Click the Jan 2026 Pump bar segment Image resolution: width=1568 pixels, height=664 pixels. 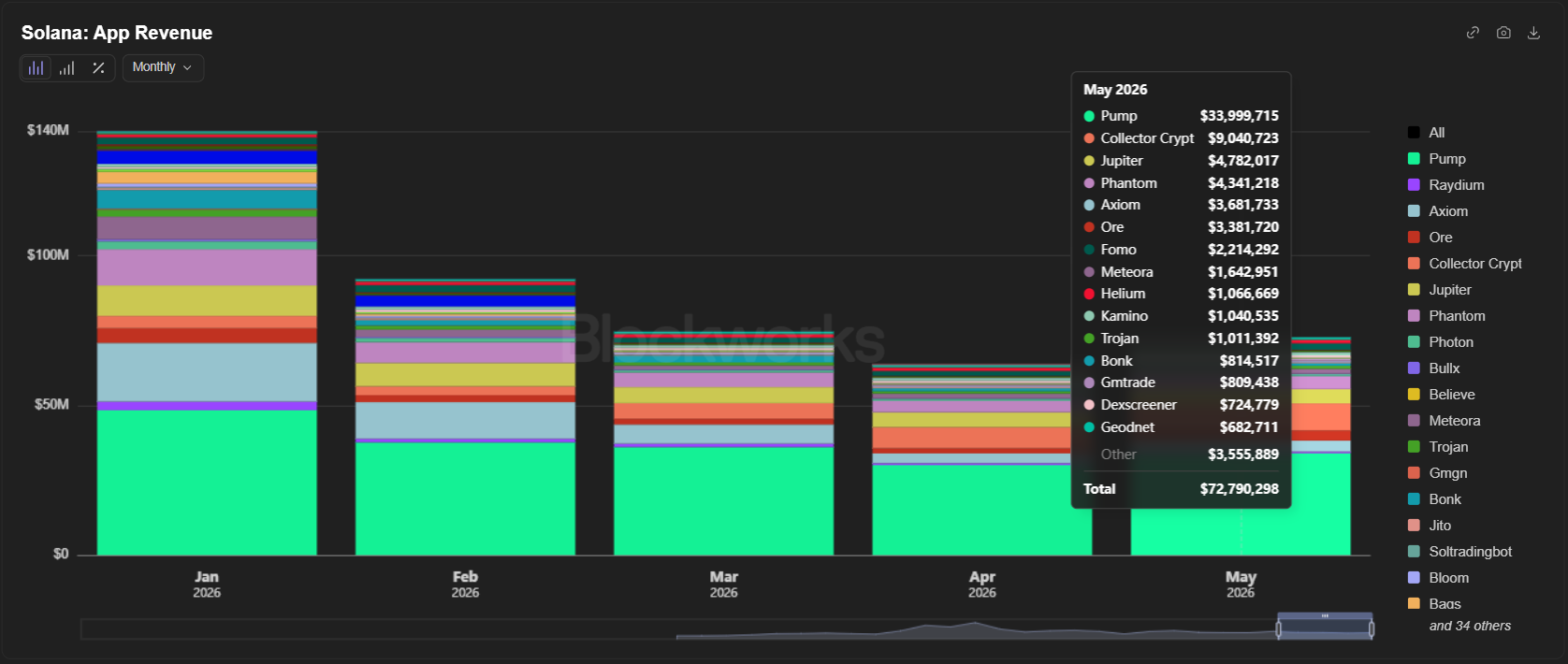click(x=207, y=483)
